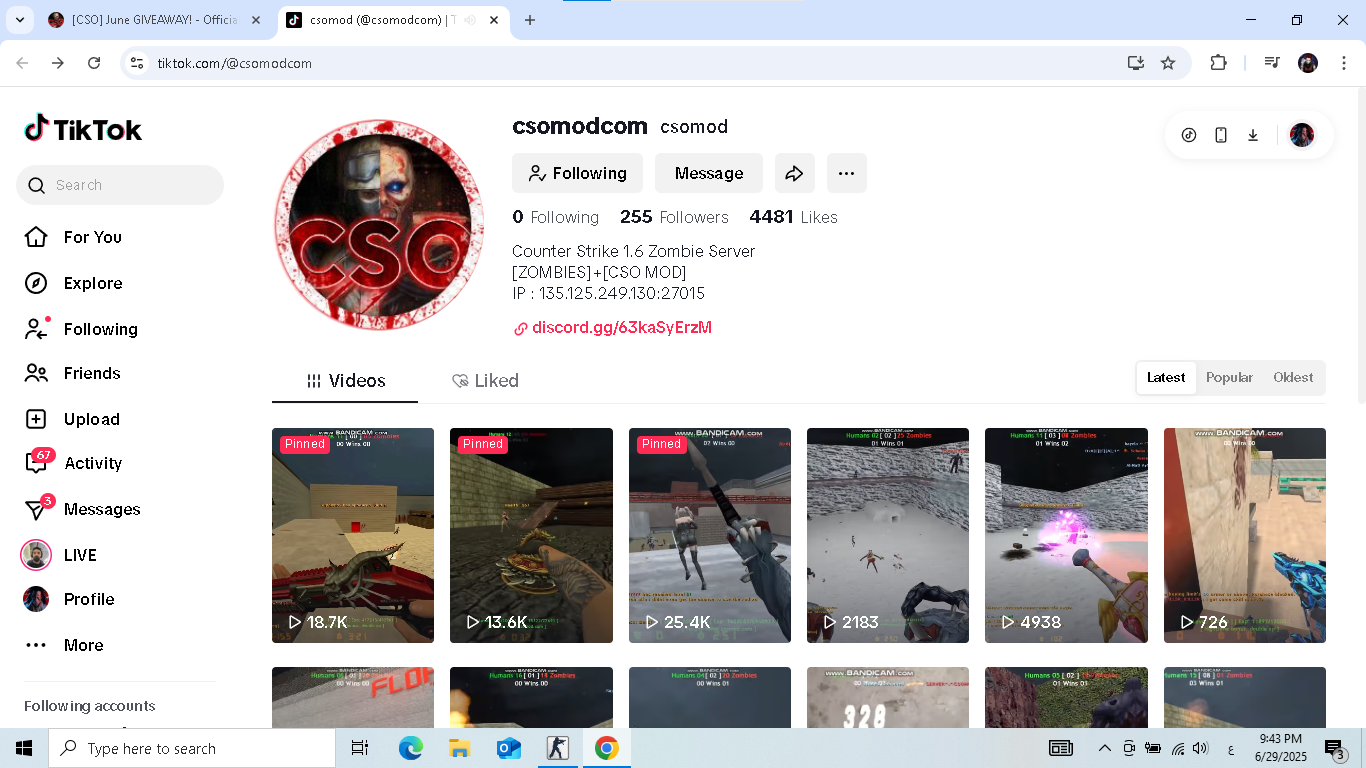Open Chrome's three-dot menu
The image size is (1366, 768).
1343,63
